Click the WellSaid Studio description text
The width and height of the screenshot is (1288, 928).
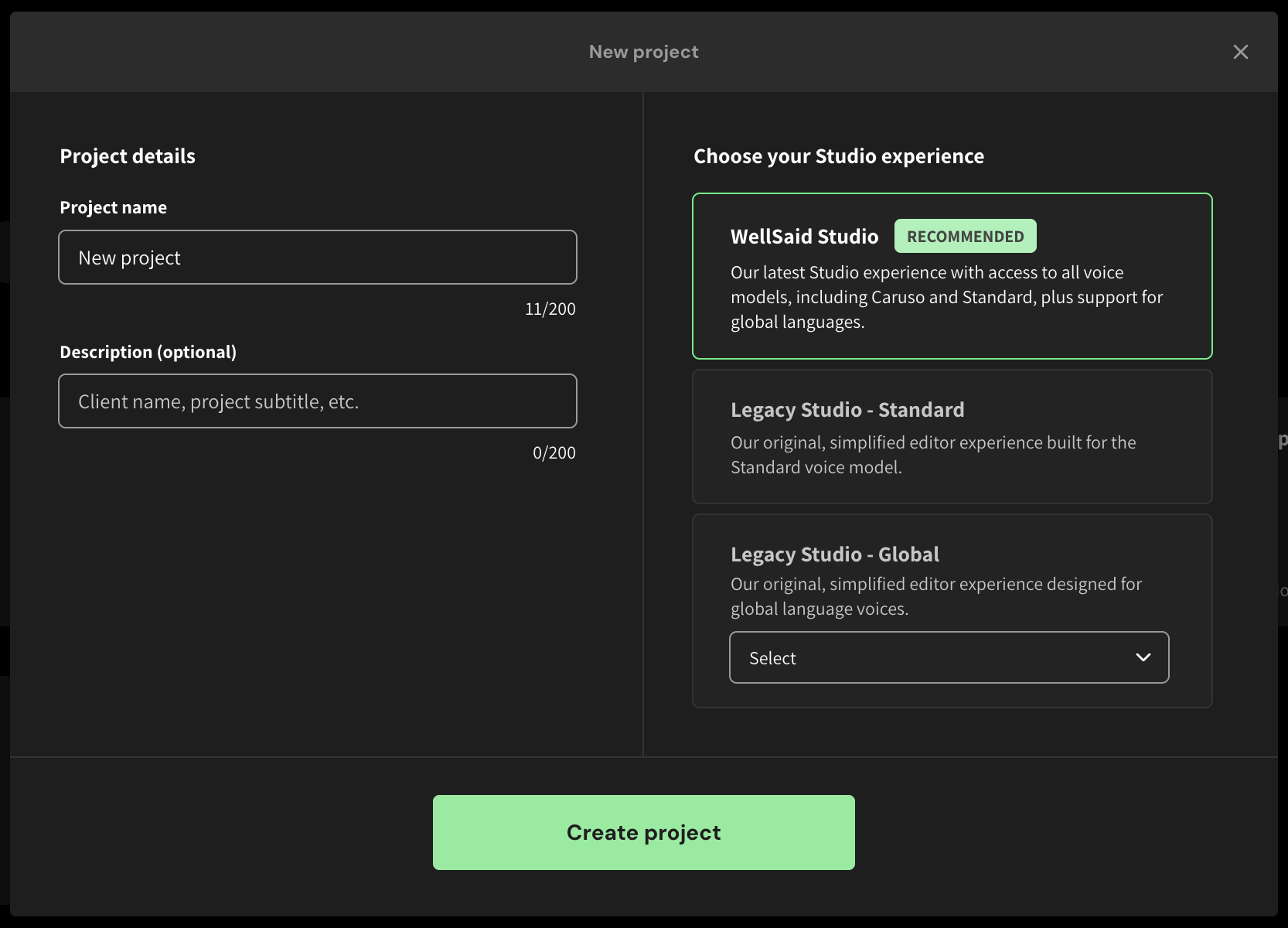(946, 297)
